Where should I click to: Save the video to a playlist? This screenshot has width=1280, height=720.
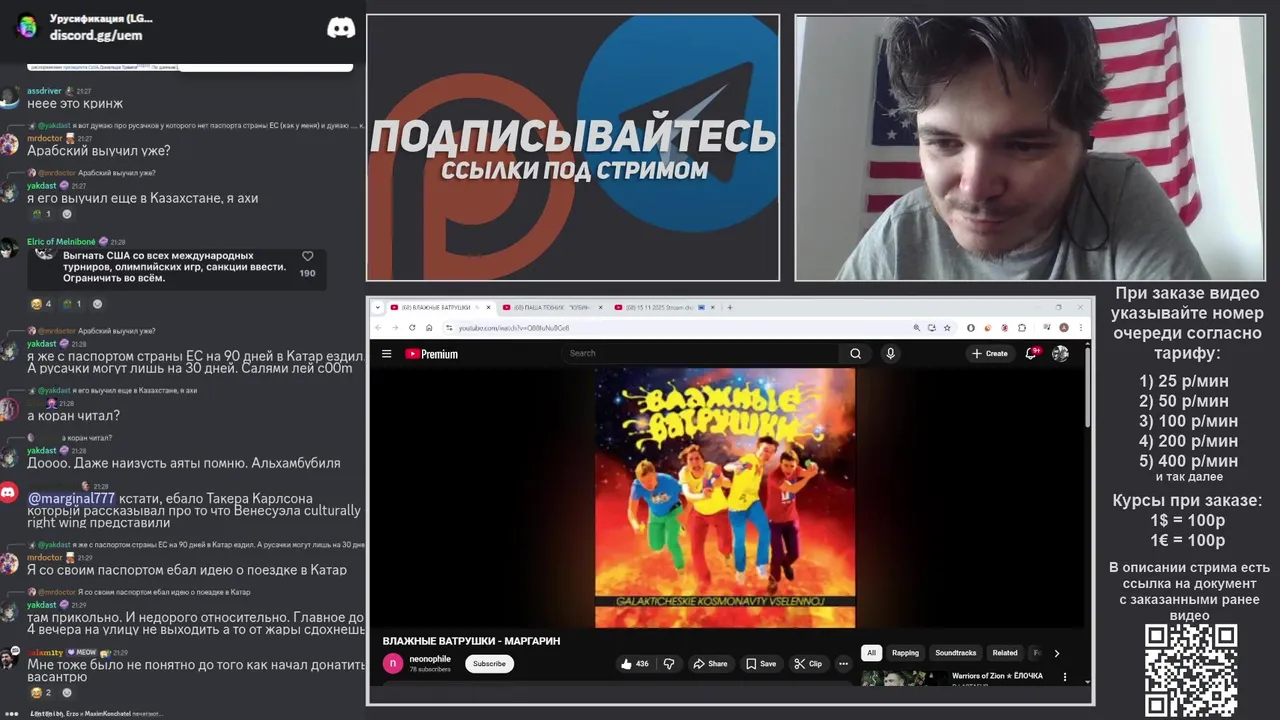pyautogui.click(x=760, y=664)
